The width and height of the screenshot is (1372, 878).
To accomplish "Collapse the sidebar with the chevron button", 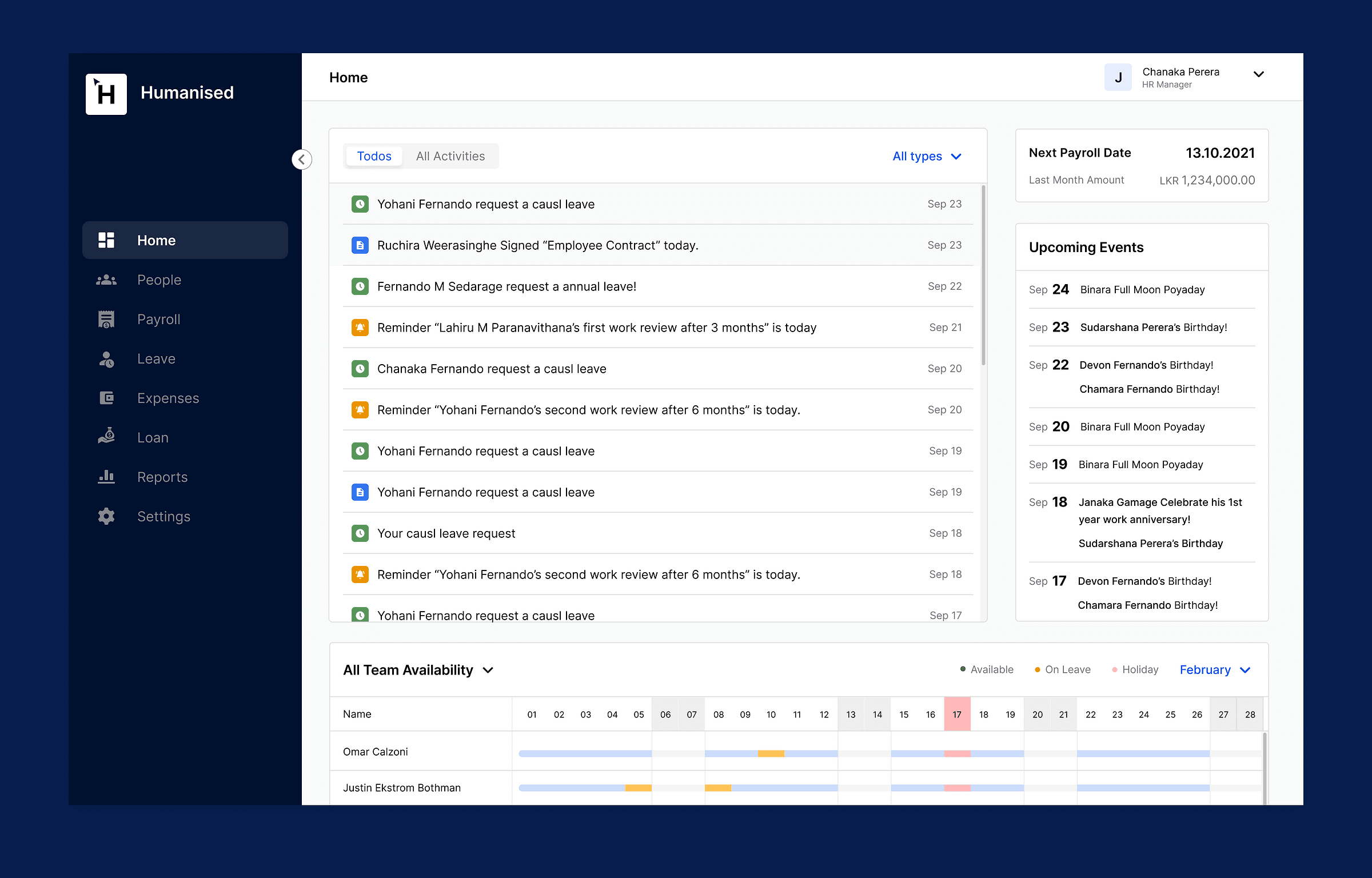I will click(301, 159).
